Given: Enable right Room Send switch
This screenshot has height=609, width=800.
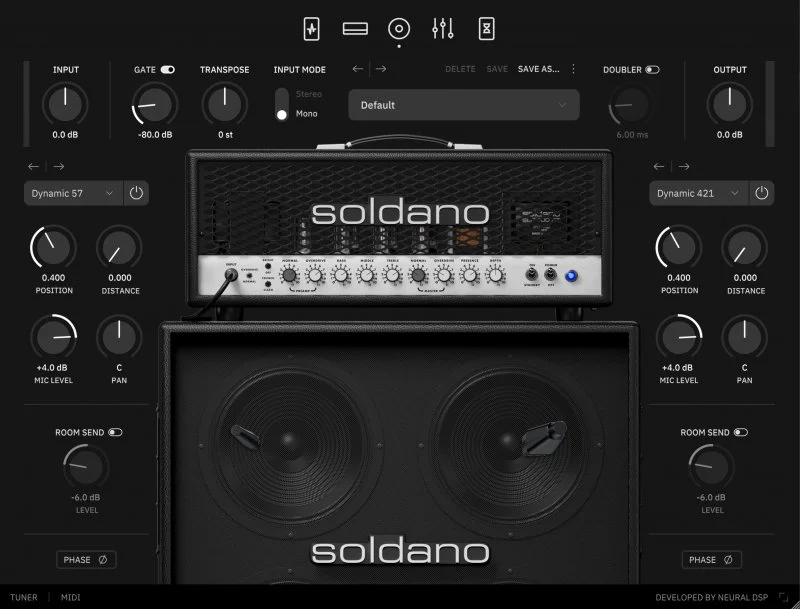Looking at the screenshot, I should [x=741, y=433].
